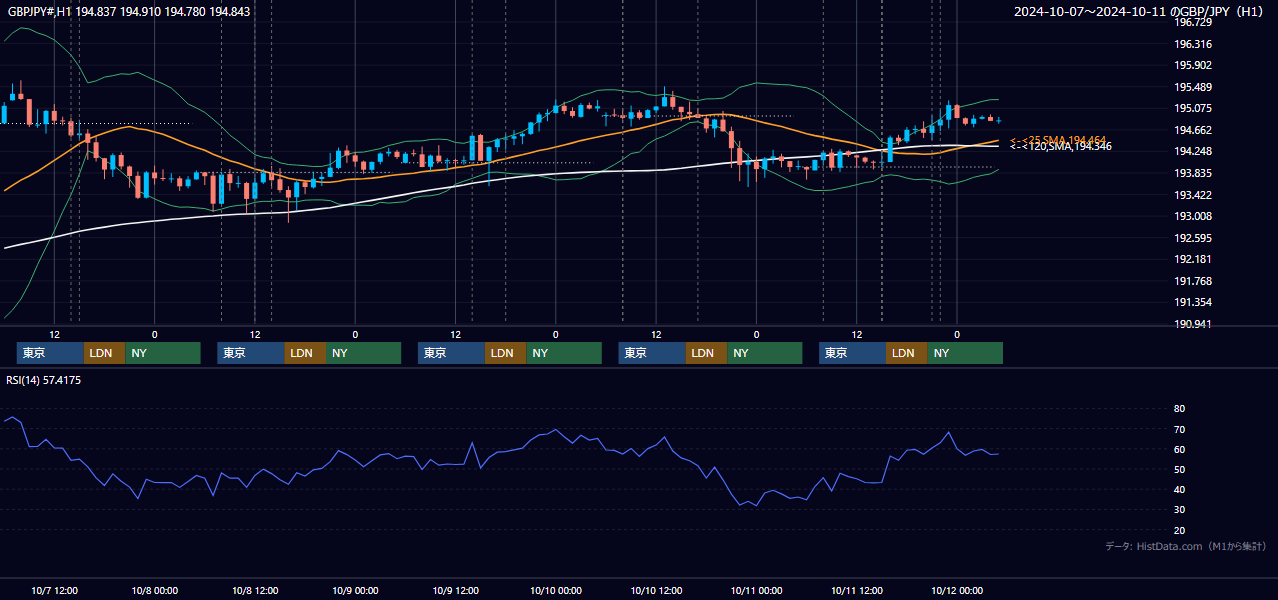Select the 10/8 NY session block
1278x600 pixels.
coord(363,353)
